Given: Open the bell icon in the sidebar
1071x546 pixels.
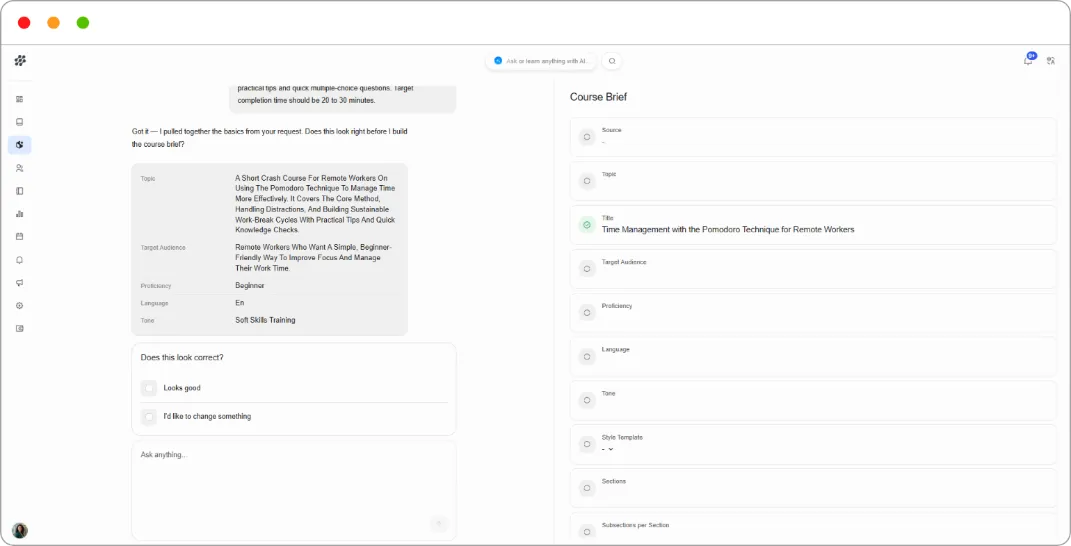Looking at the screenshot, I should pyautogui.click(x=20, y=260).
